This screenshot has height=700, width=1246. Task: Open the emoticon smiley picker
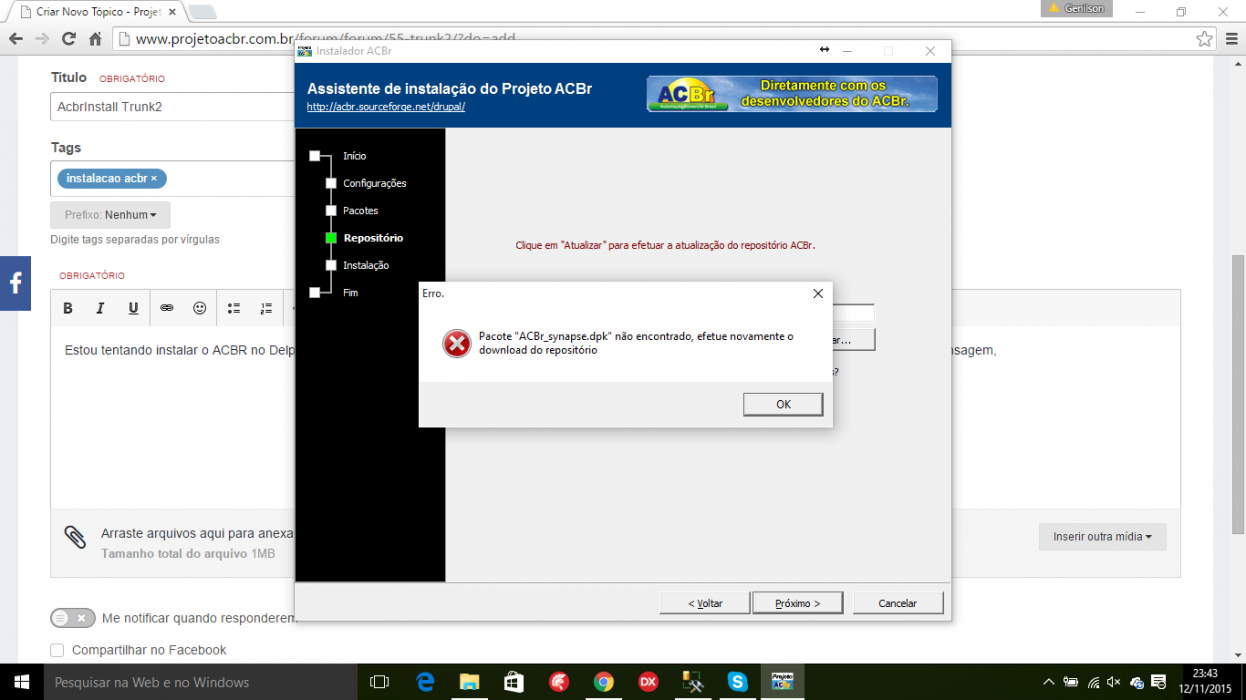[200, 308]
